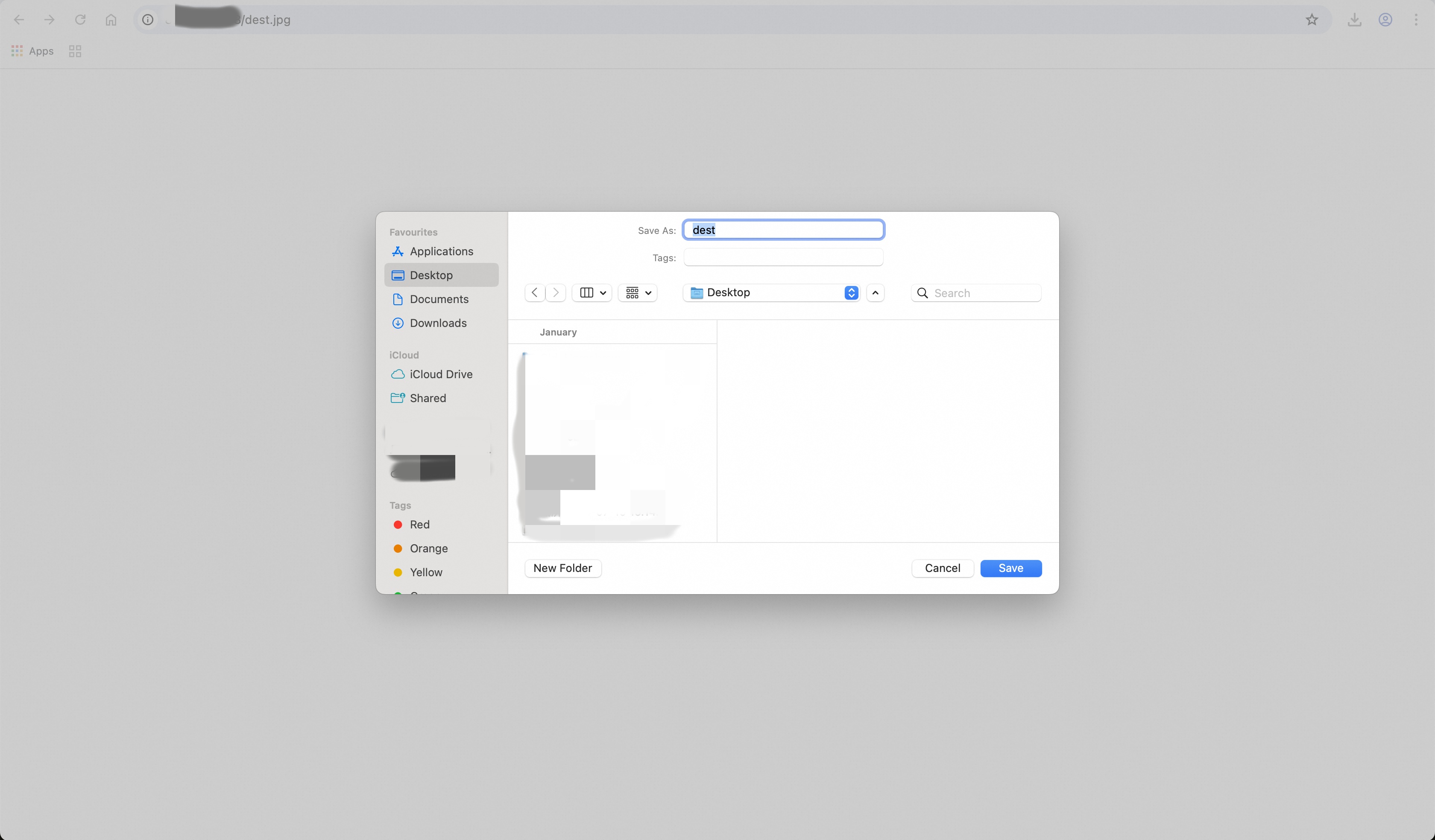Click the browser home icon
1435x840 pixels.
(111, 20)
